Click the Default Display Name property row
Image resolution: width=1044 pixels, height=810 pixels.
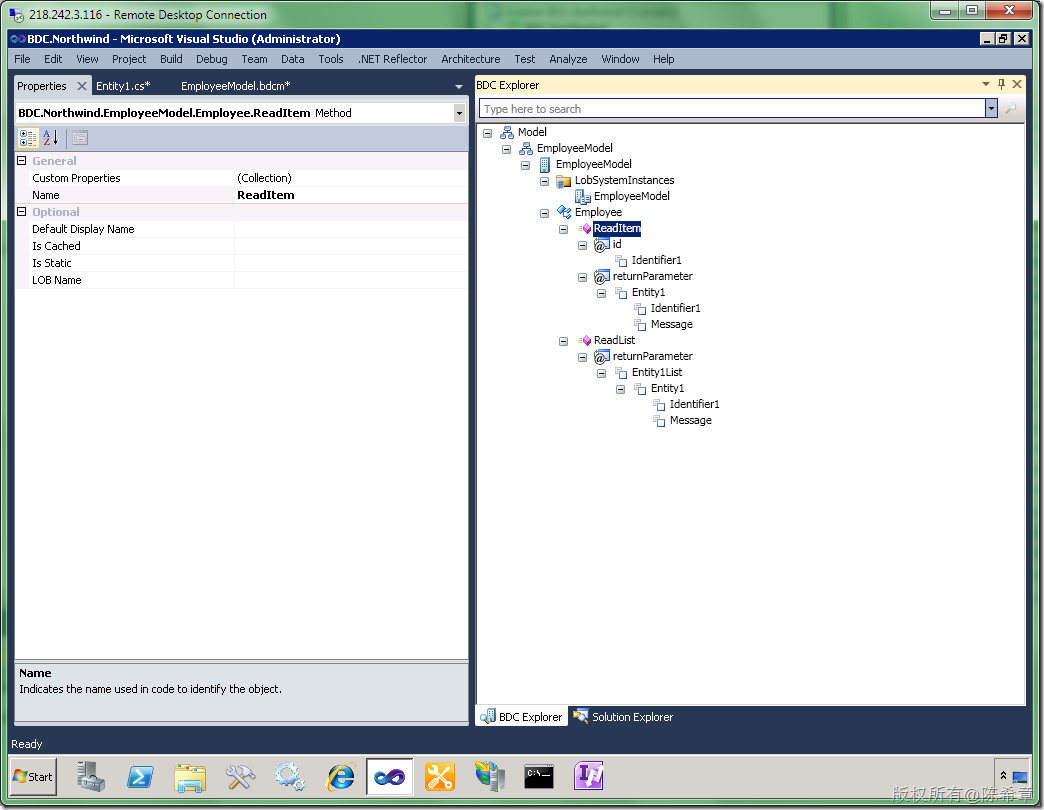pyautogui.click(x=242, y=229)
